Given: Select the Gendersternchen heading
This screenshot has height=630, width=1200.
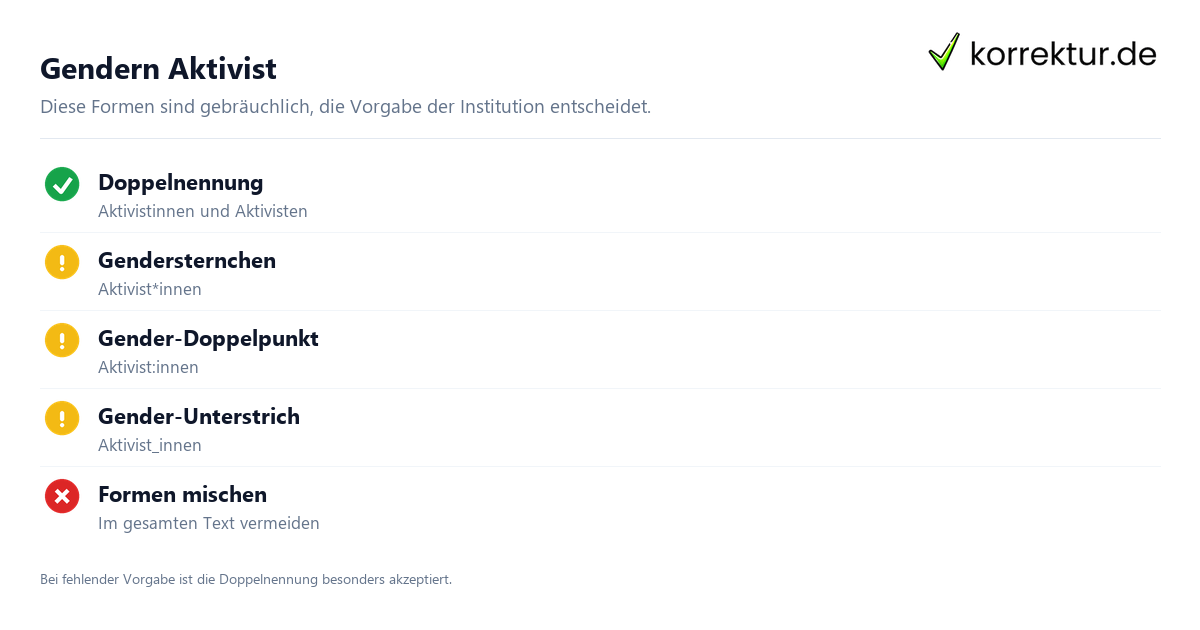Looking at the screenshot, I should pos(187,260).
